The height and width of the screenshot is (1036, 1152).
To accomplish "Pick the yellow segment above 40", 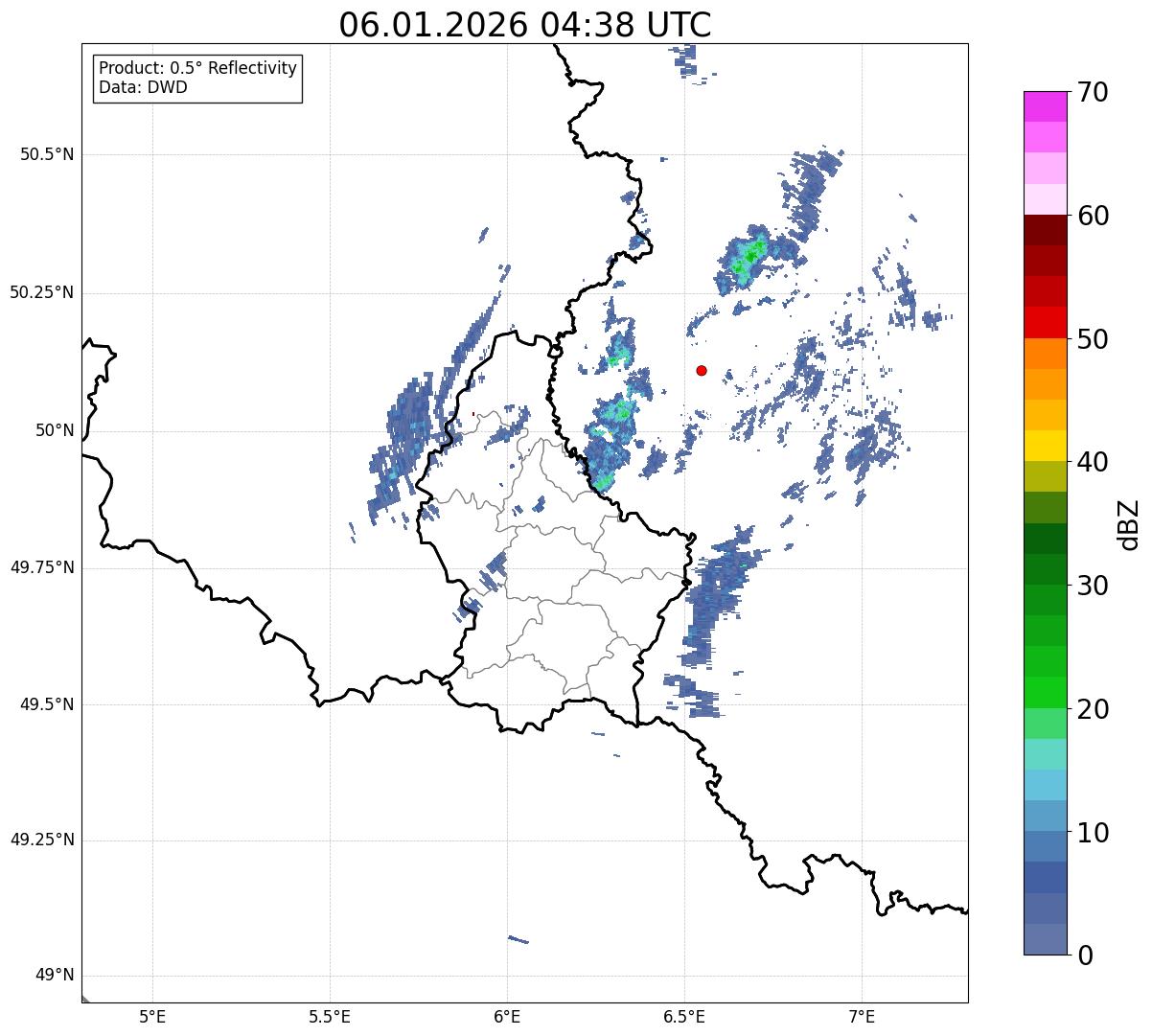I will pos(1046,446).
